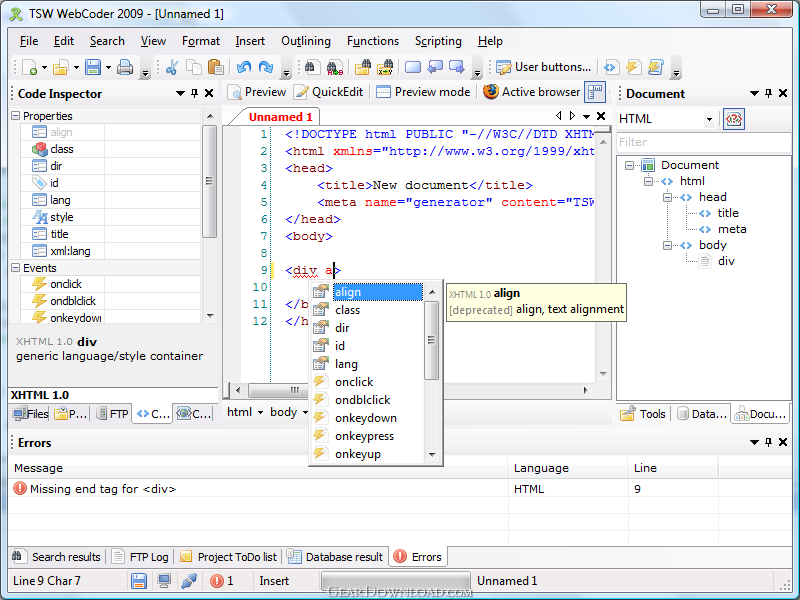
Task: Click the monitor icon in status bar
Action: [x=164, y=581]
